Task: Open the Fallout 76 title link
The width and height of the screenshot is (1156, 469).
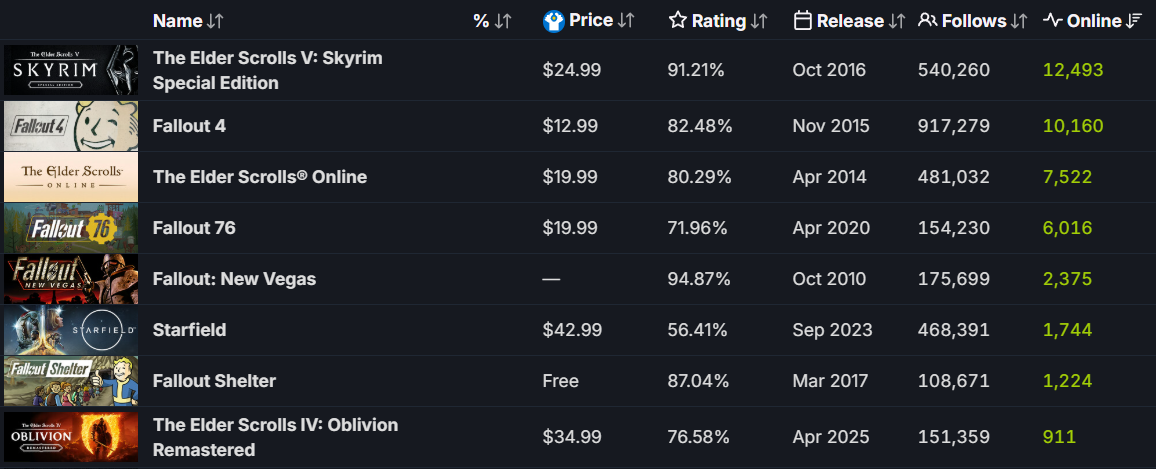Action: tap(194, 228)
